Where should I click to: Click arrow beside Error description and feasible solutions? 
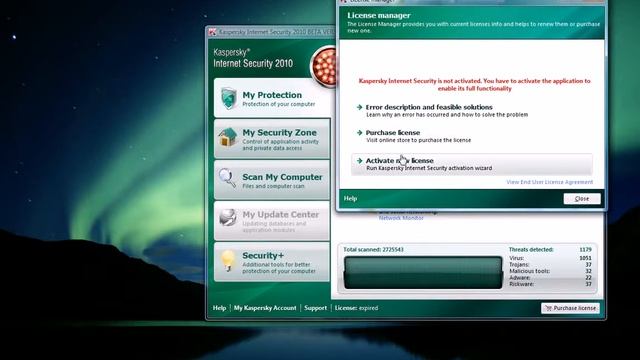359,107
